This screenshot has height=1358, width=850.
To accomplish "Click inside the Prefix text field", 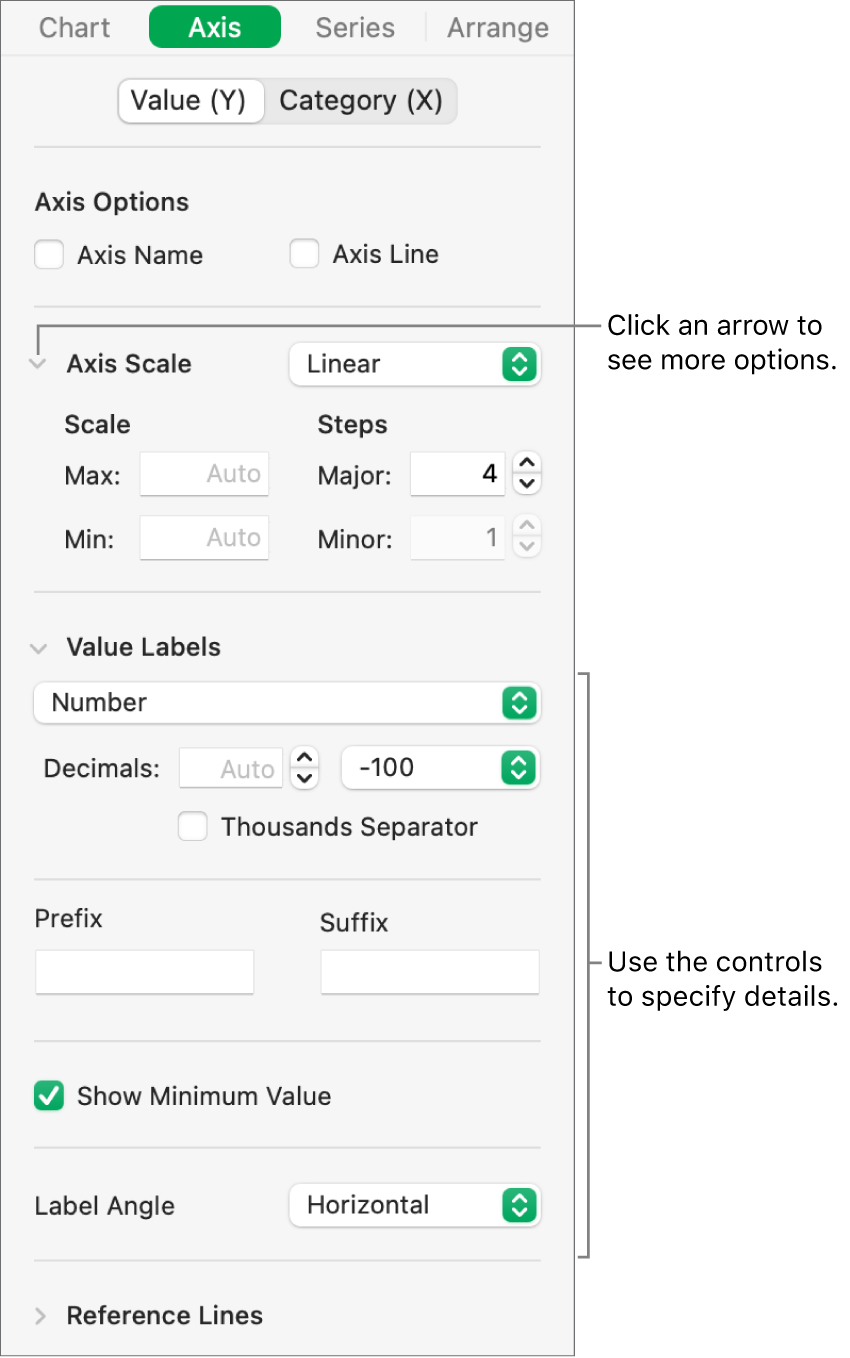I will [x=144, y=971].
